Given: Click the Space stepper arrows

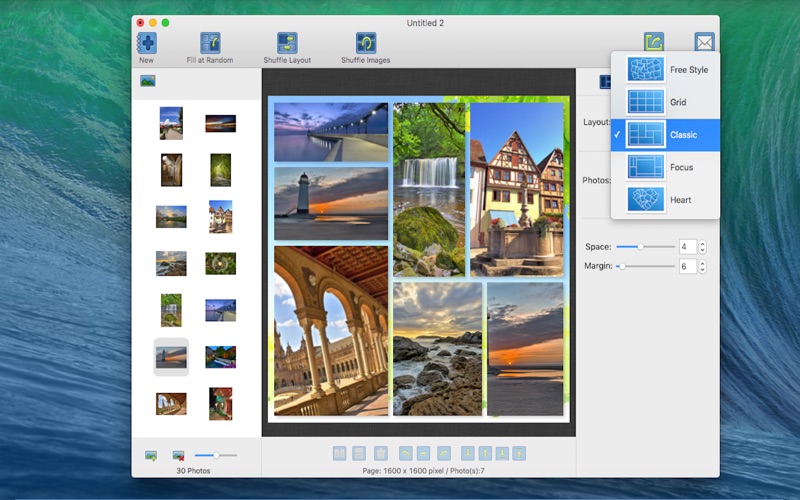Looking at the screenshot, I should pyautogui.click(x=703, y=246).
